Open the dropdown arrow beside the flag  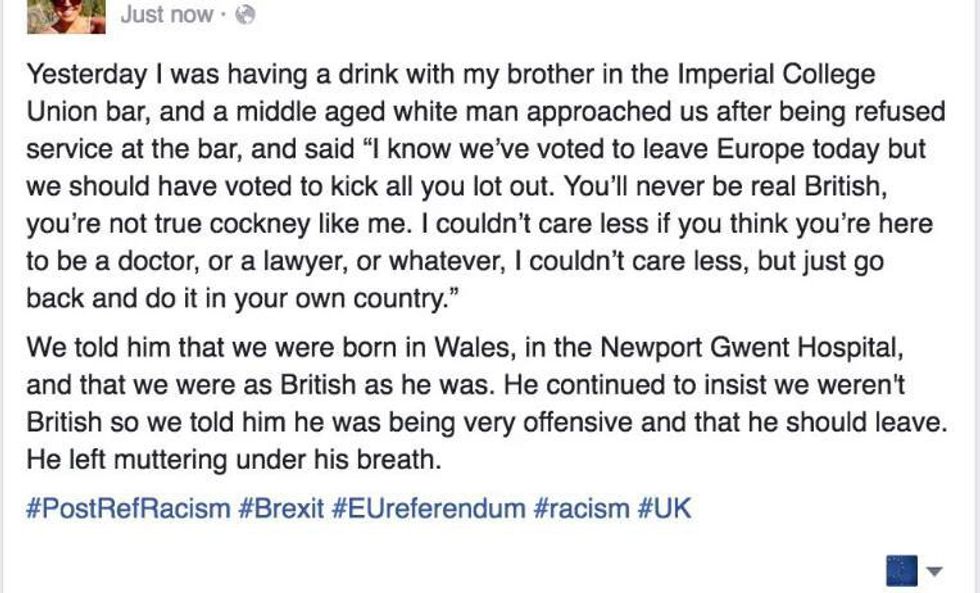pos(936,572)
